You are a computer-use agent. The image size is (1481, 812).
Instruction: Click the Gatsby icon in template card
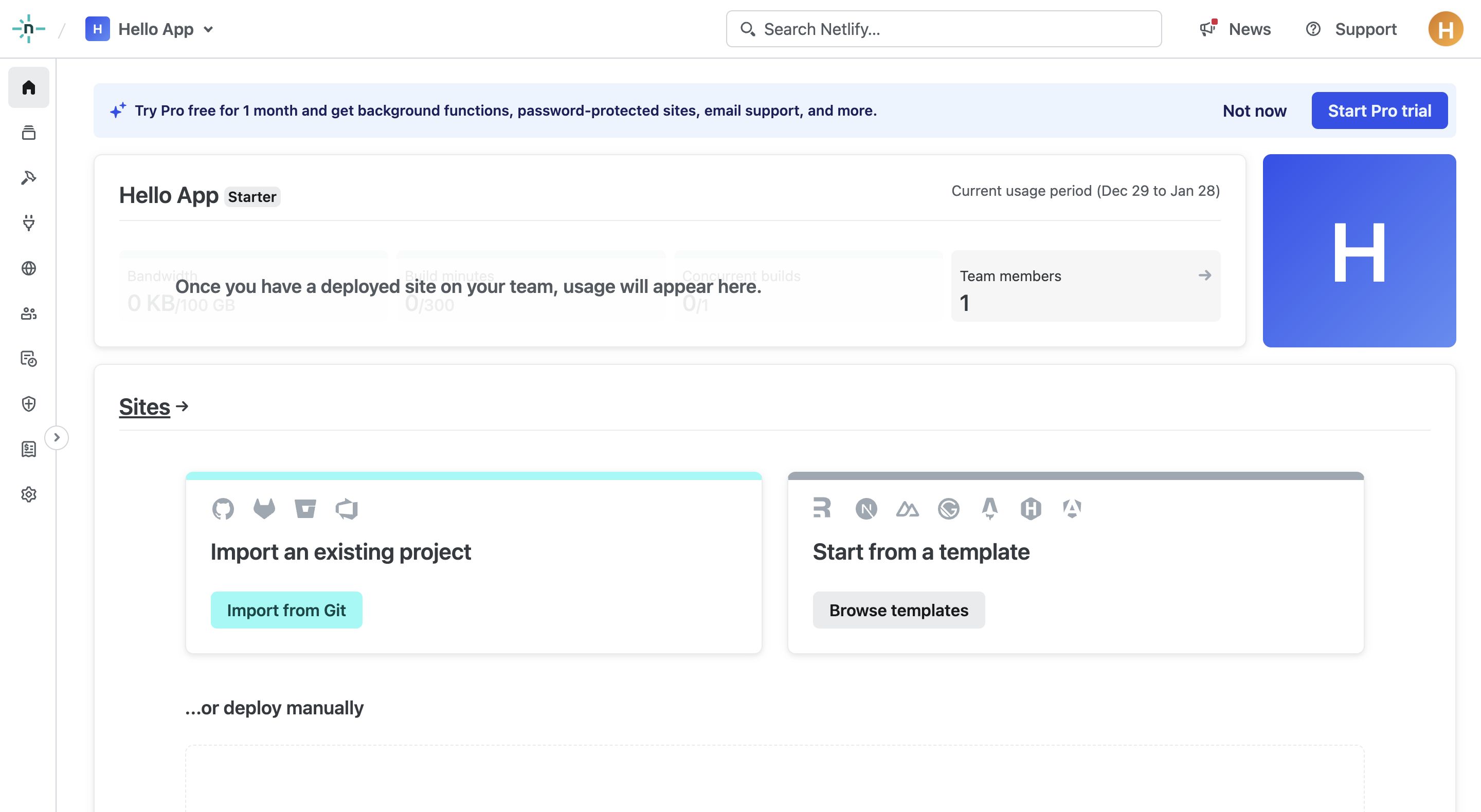coord(949,509)
